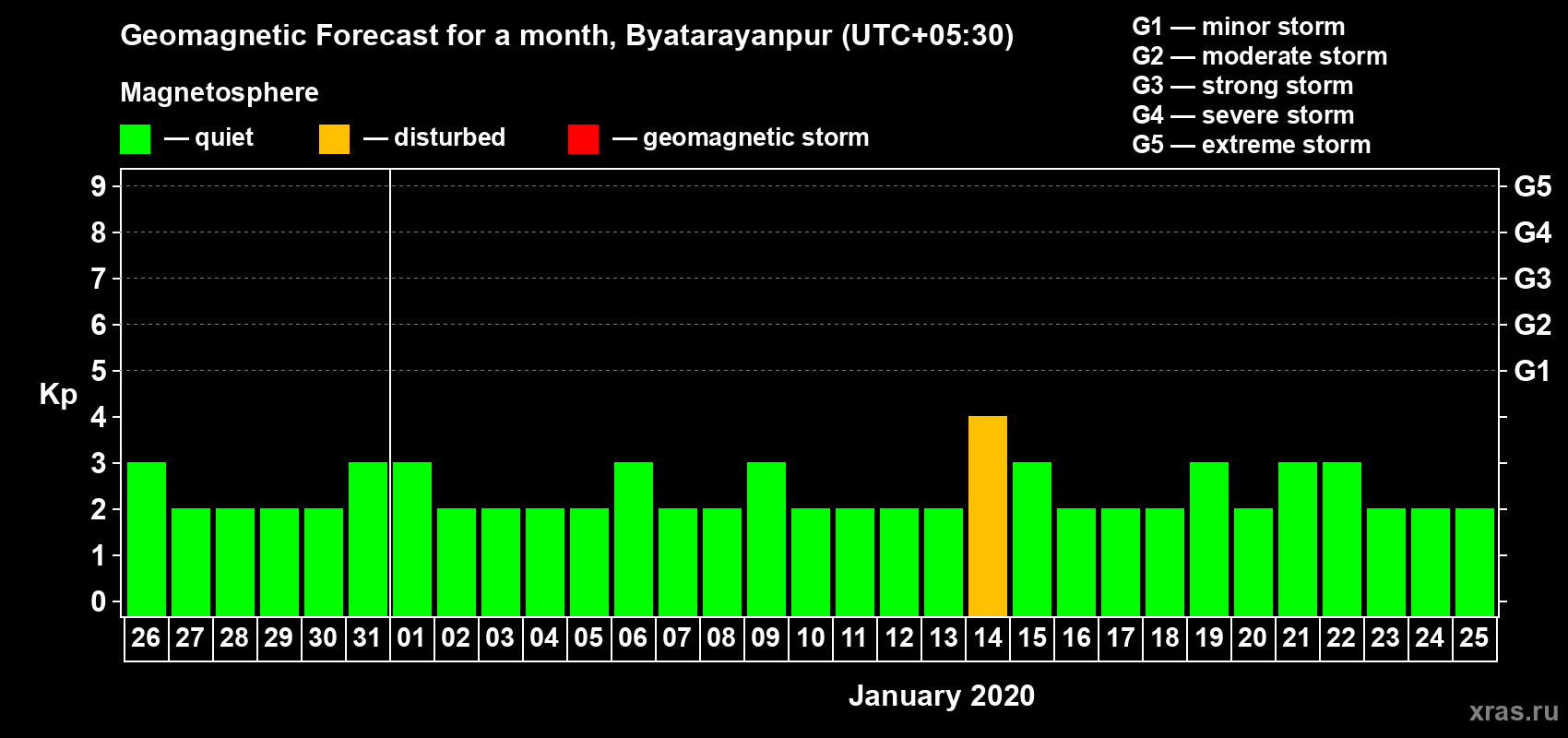This screenshot has width=1568, height=738.
Task: Click date label 02 on the axis
Action: point(456,637)
